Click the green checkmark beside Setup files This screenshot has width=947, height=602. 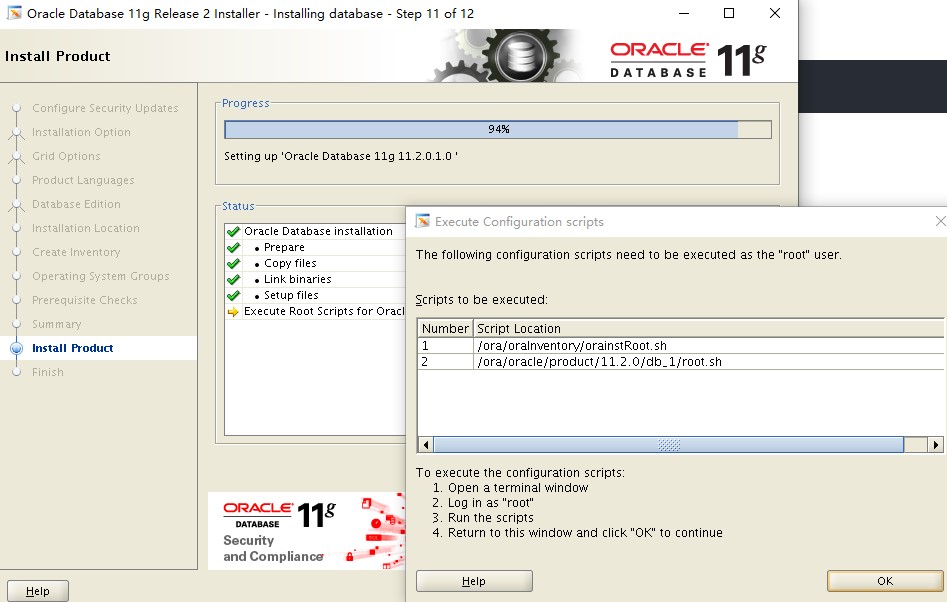click(x=233, y=295)
